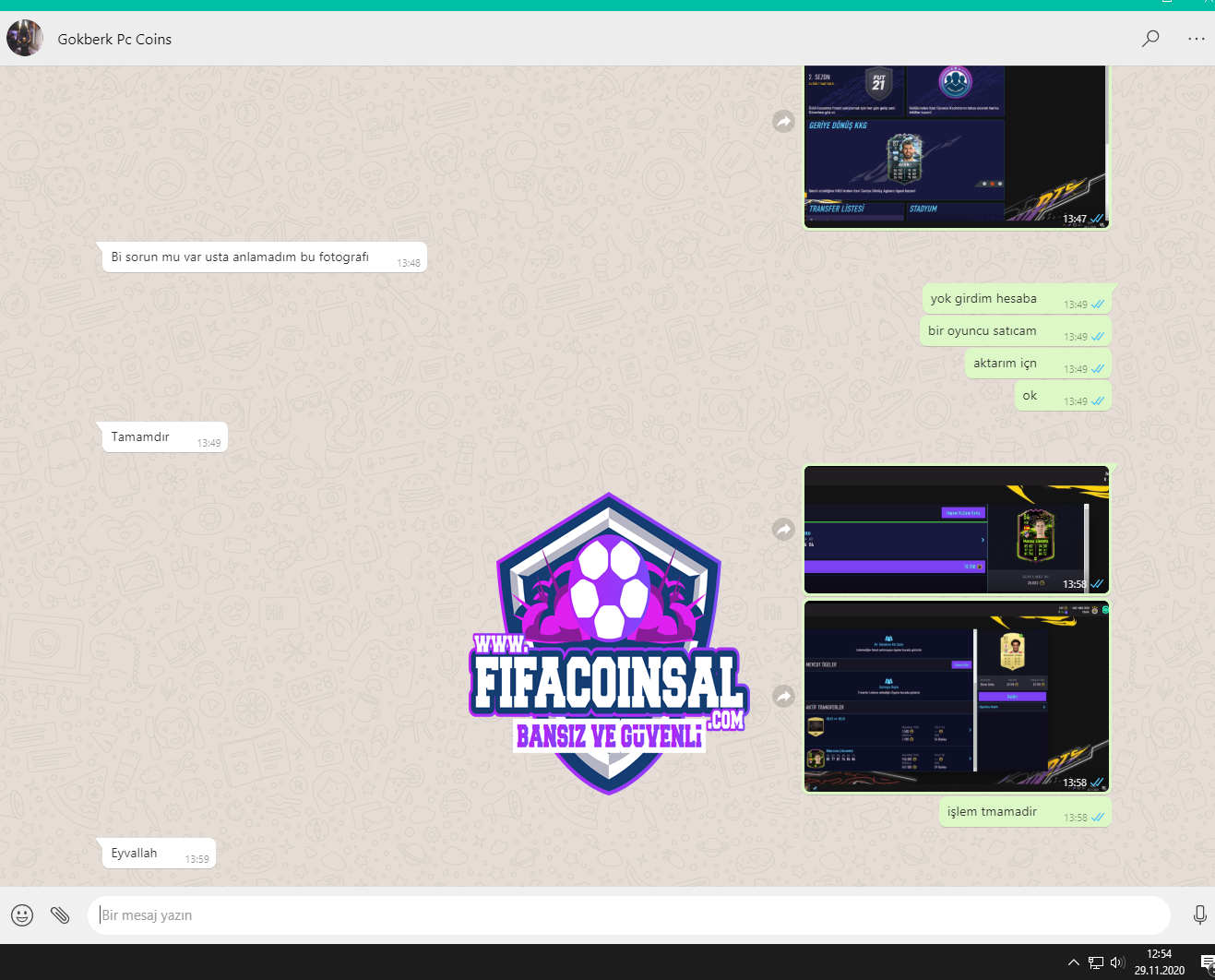This screenshot has height=980, width=1215.
Task: Forward the 13:47 image message
Action: tap(783, 121)
